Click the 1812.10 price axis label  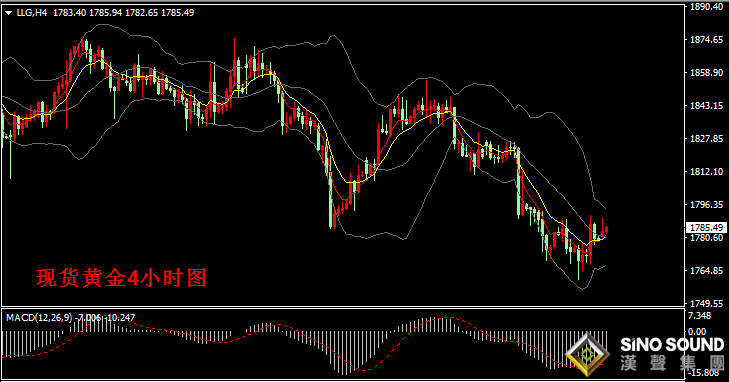click(x=707, y=172)
